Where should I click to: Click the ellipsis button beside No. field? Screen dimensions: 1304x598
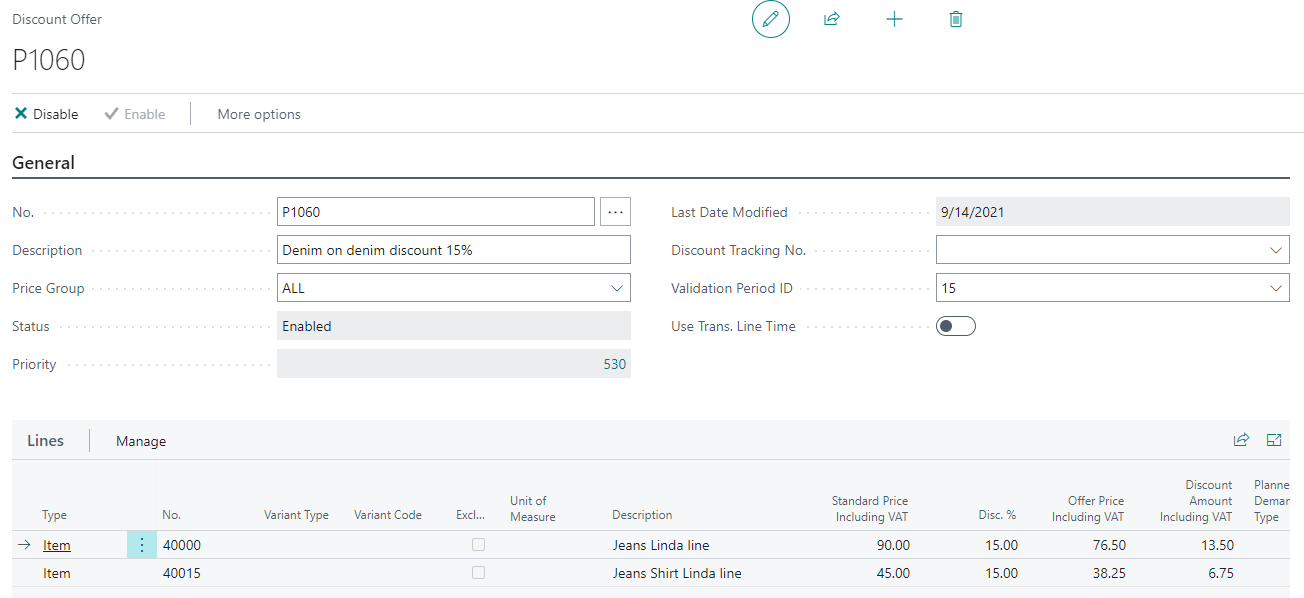pos(615,212)
